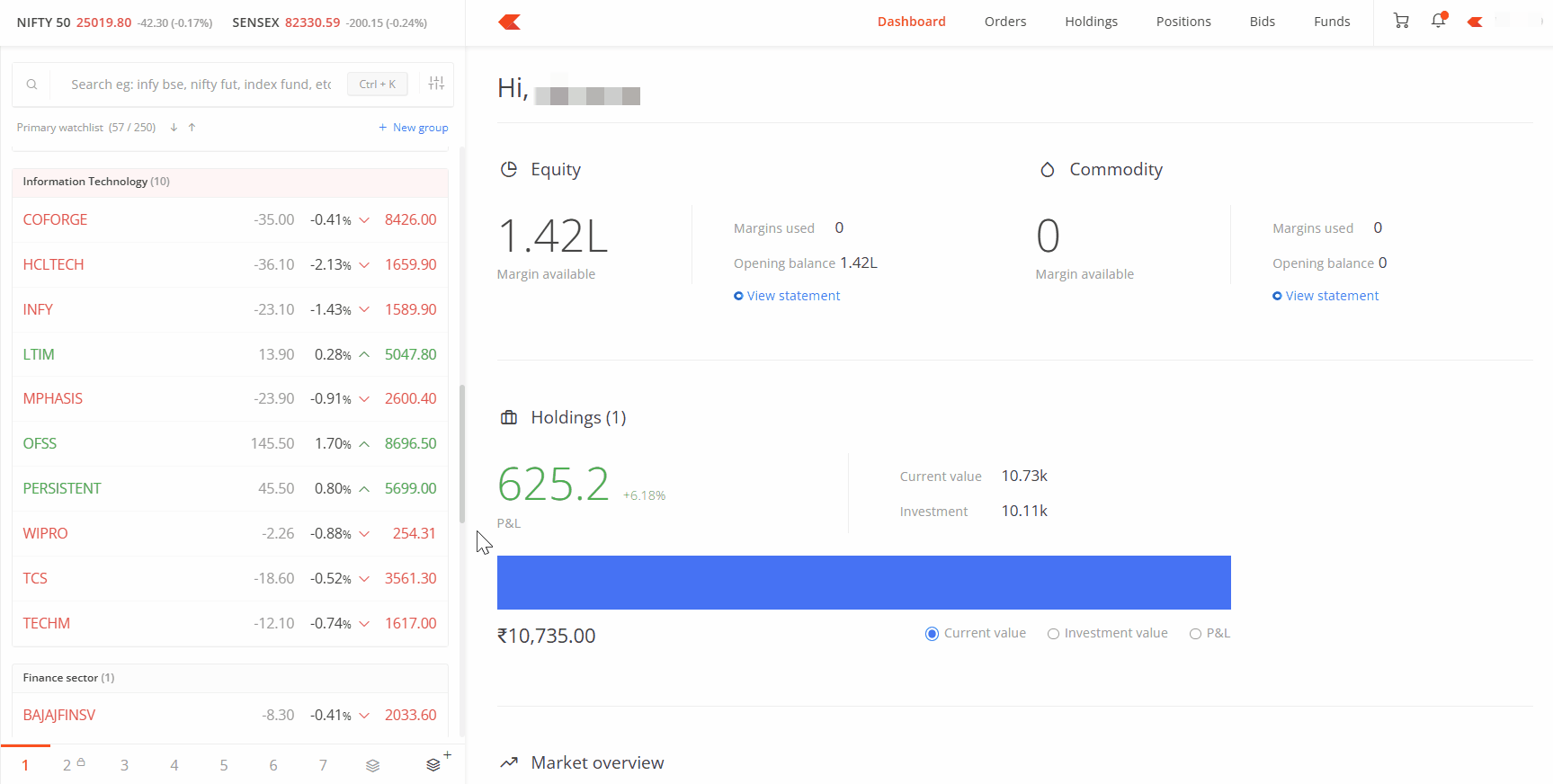This screenshot has width=1553, height=784.
Task: Click the Commodity droplet icon
Action: point(1047,169)
